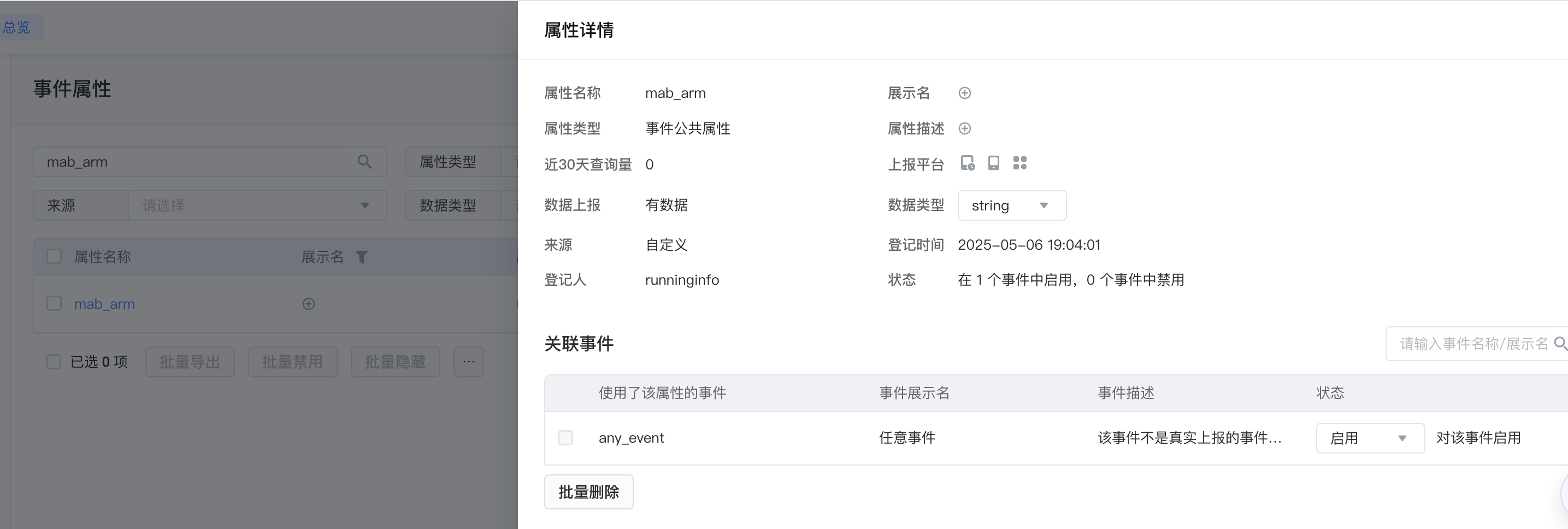Open the more actions ··· menu button
Image resolution: width=1568 pixels, height=529 pixels.
[x=469, y=362]
